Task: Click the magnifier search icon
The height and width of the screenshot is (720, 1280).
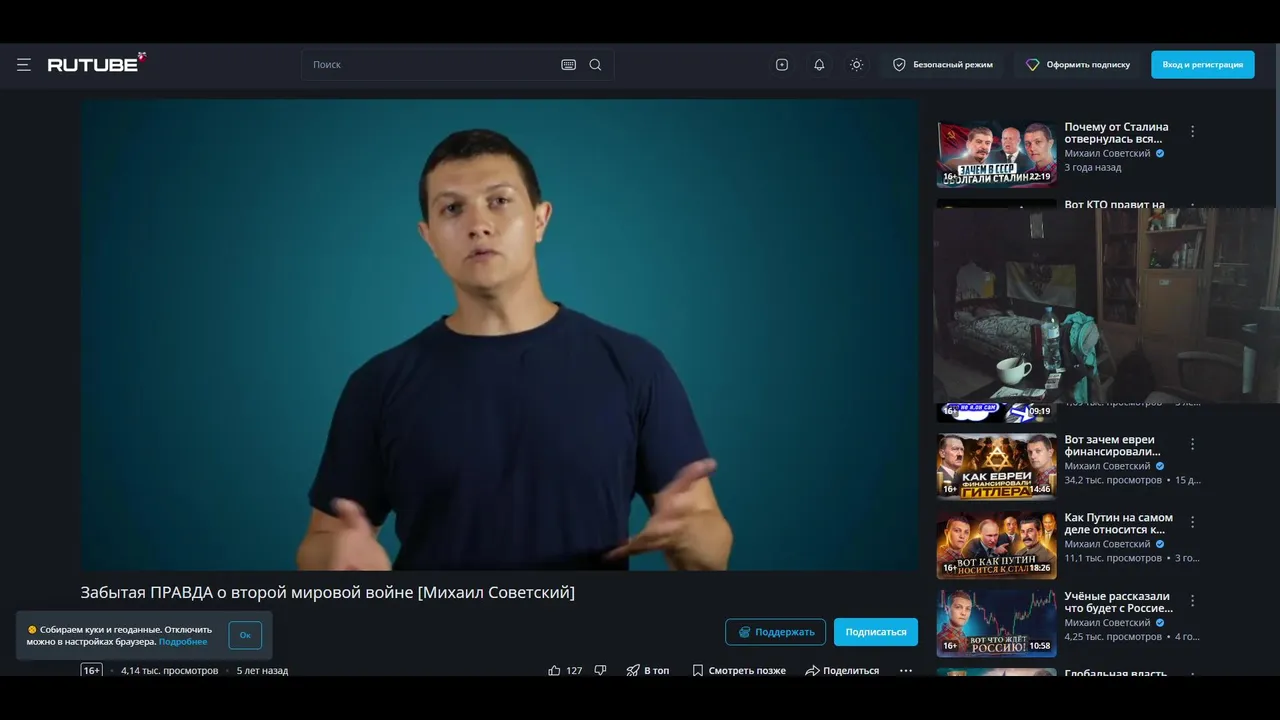Action: coord(595,65)
